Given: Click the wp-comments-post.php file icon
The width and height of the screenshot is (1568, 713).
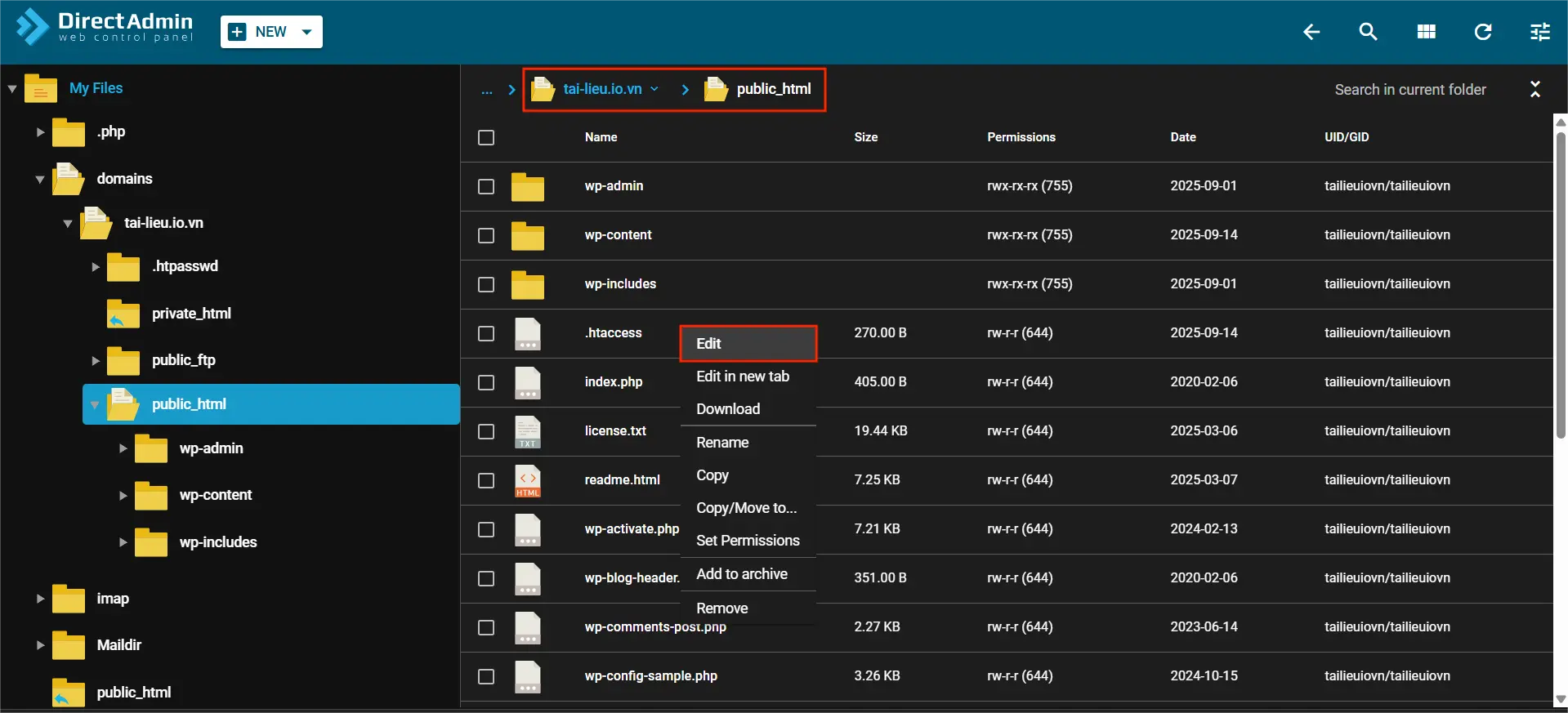Looking at the screenshot, I should [528, 628].
